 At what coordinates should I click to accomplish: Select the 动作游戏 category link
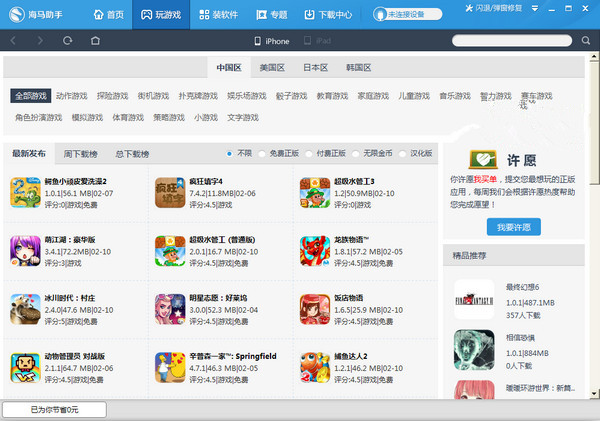coord(71,96)
